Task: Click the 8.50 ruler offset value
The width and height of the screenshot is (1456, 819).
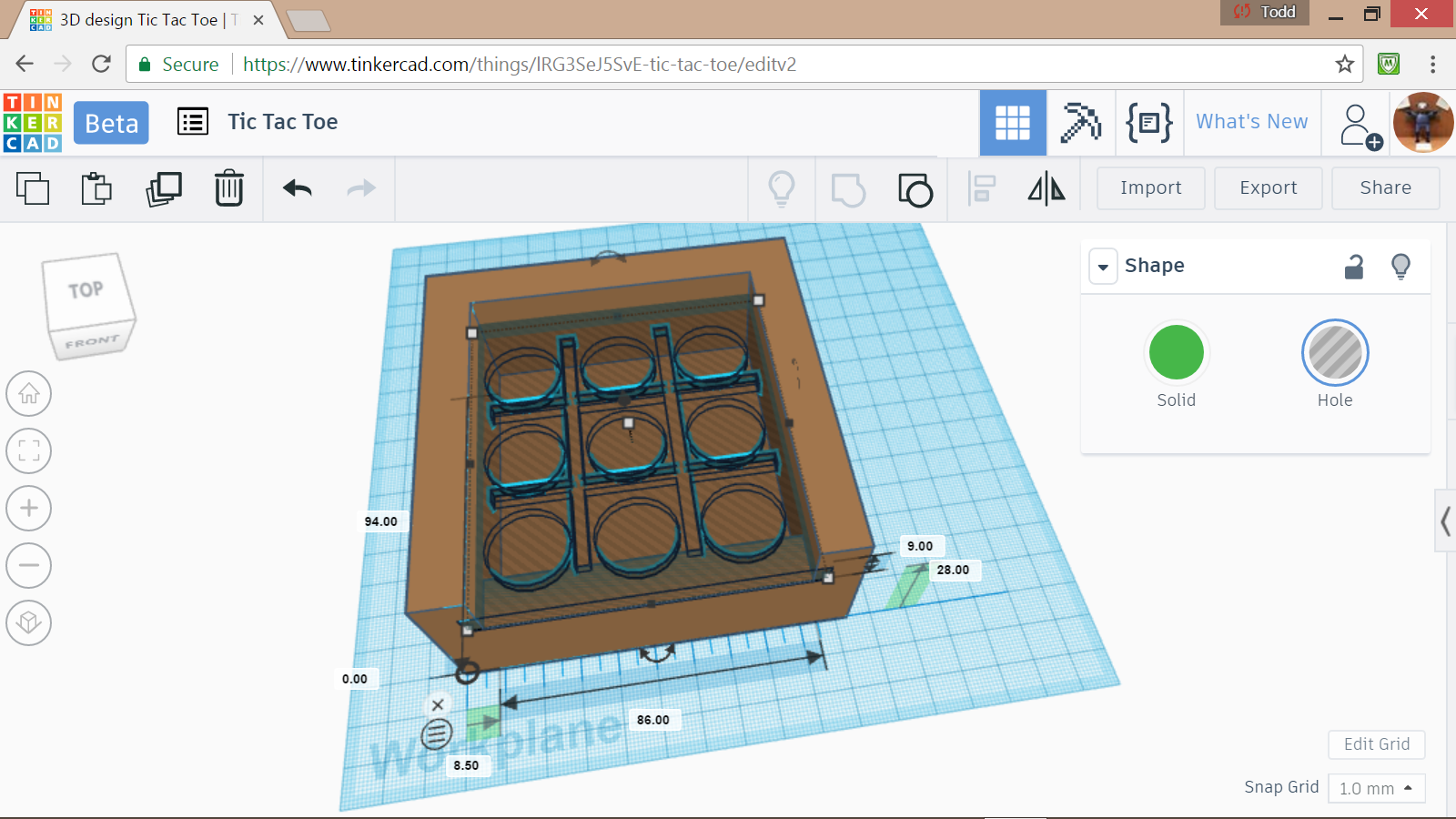Action: pyautogui.click(x=466, y=765)
